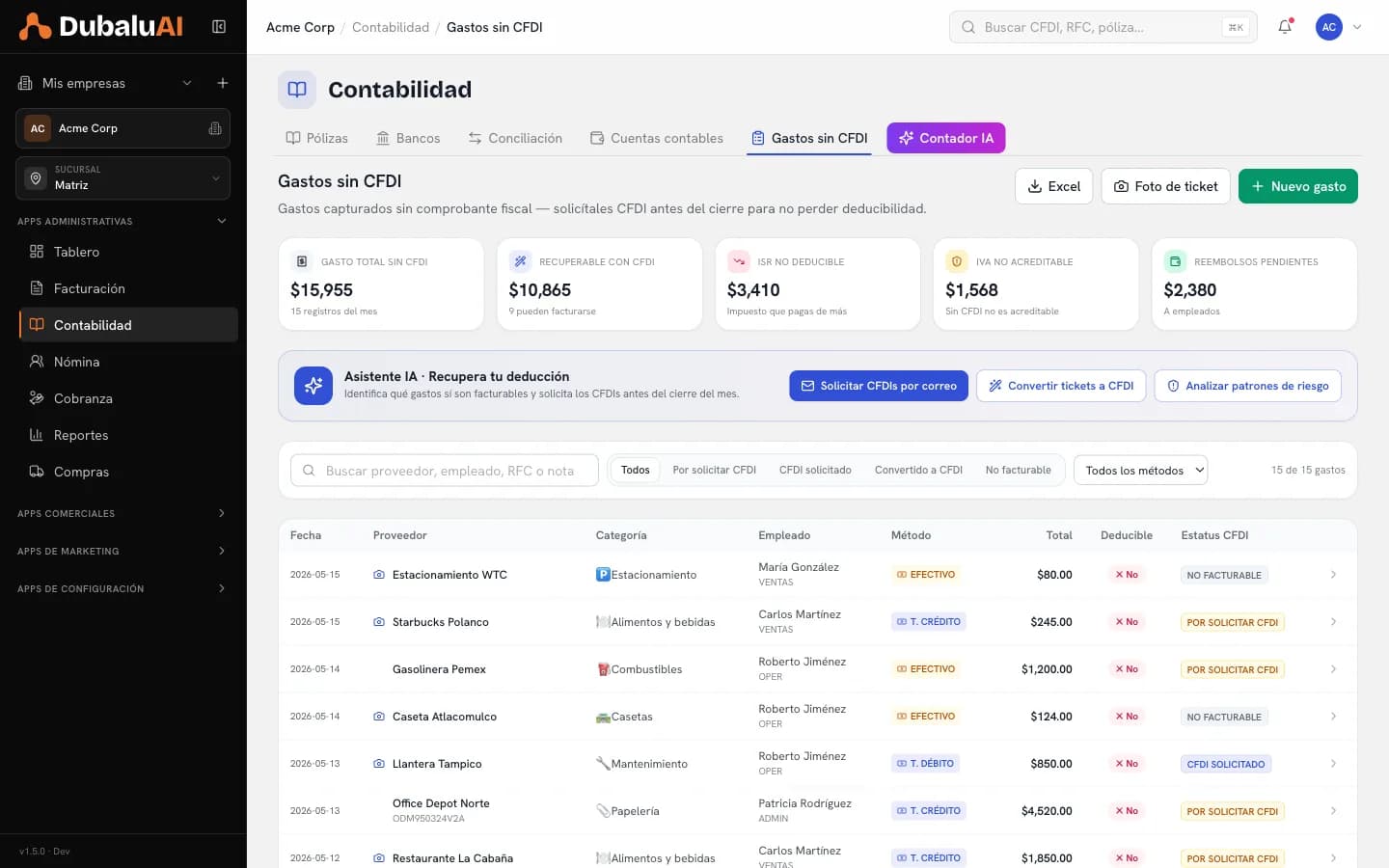The width and height of the screenshot is (1389, 868).
Task: Click the Asistente IA sparkle icon
Action: (x=313, y=386)
